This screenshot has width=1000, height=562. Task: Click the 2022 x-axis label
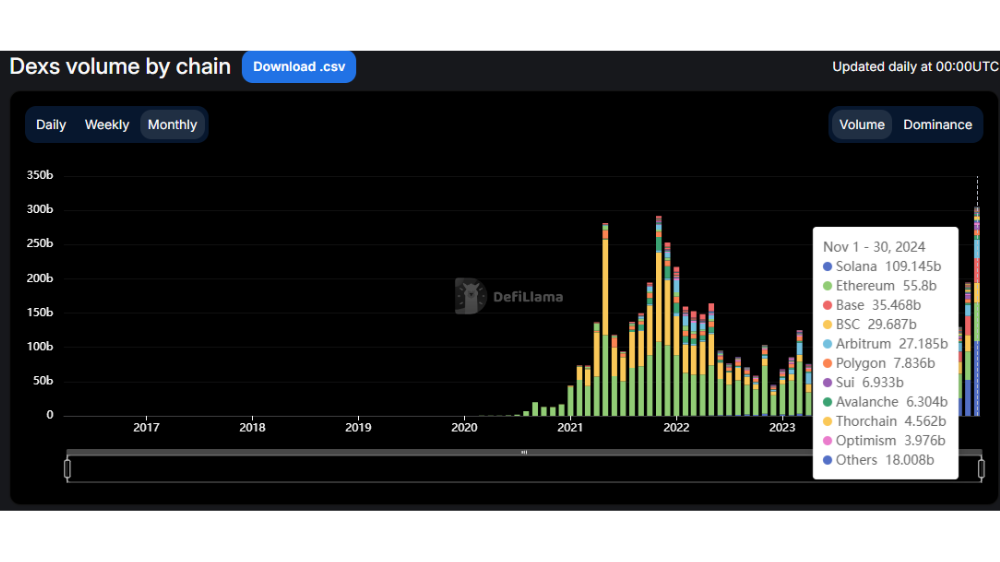coord(676,427)
